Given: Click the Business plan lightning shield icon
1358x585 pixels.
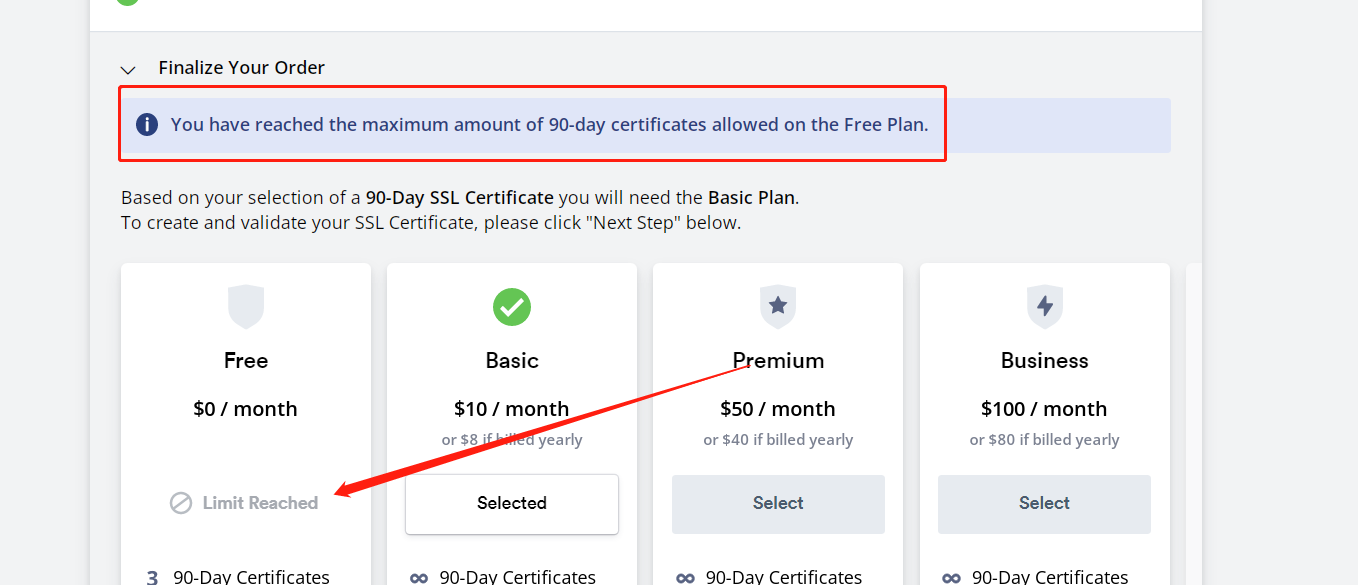Looking at the screenshot, I should tap(1044, 306).
